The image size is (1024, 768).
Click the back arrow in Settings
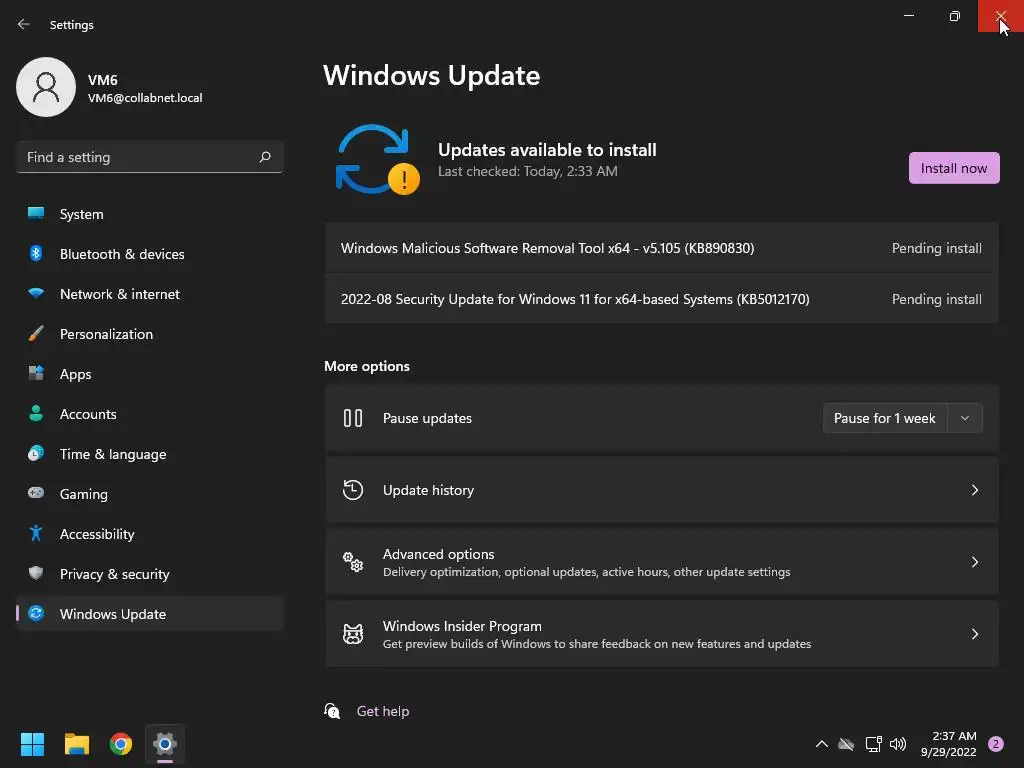[x=24, y=24]
